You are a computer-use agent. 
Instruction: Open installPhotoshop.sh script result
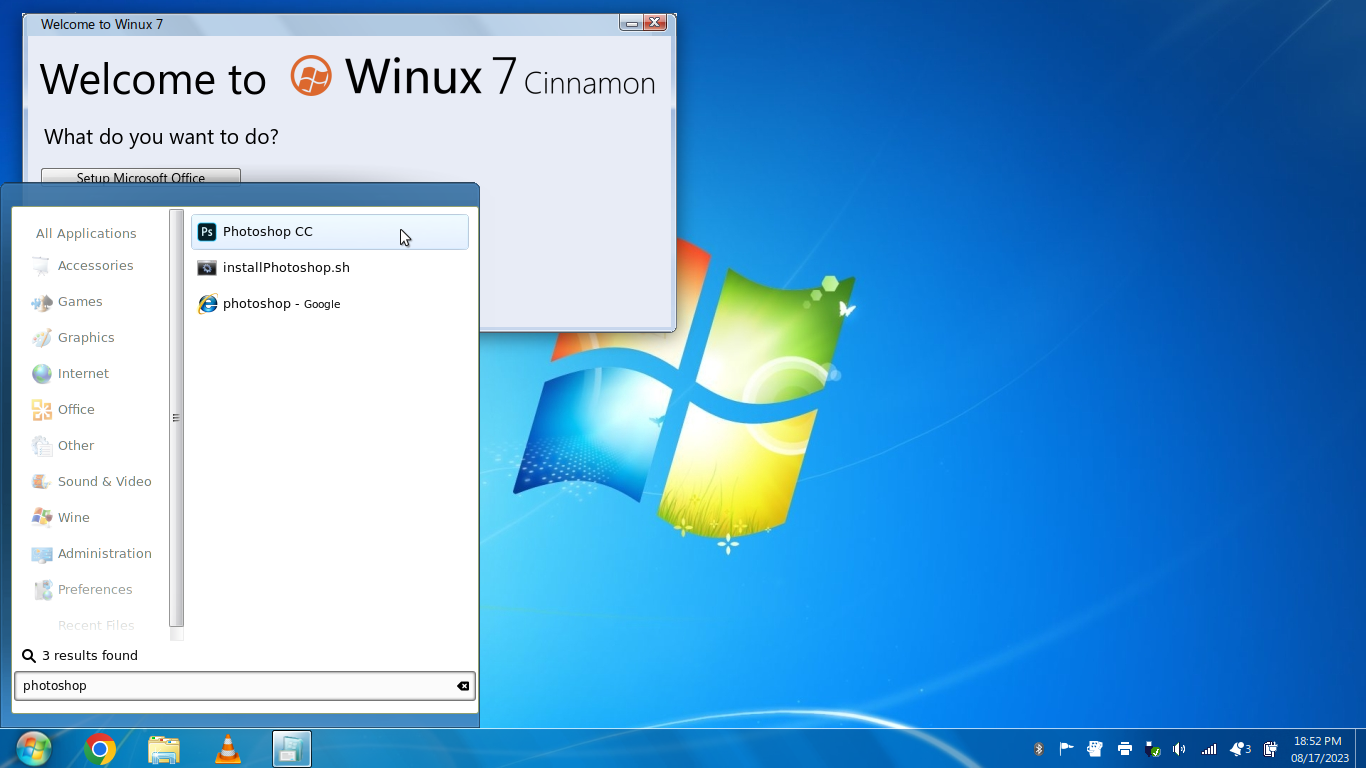[x=329, y=268]
